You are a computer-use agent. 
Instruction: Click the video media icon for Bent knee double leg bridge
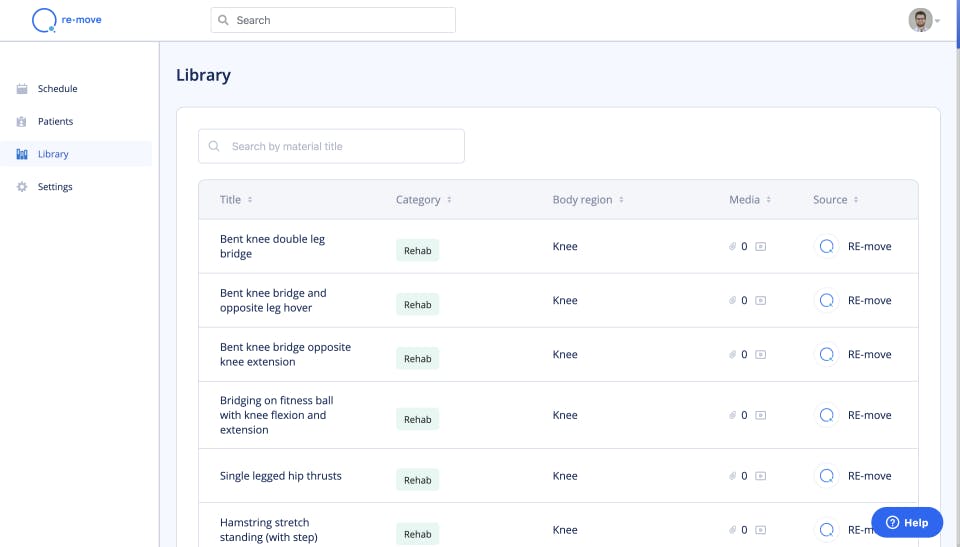761,247
